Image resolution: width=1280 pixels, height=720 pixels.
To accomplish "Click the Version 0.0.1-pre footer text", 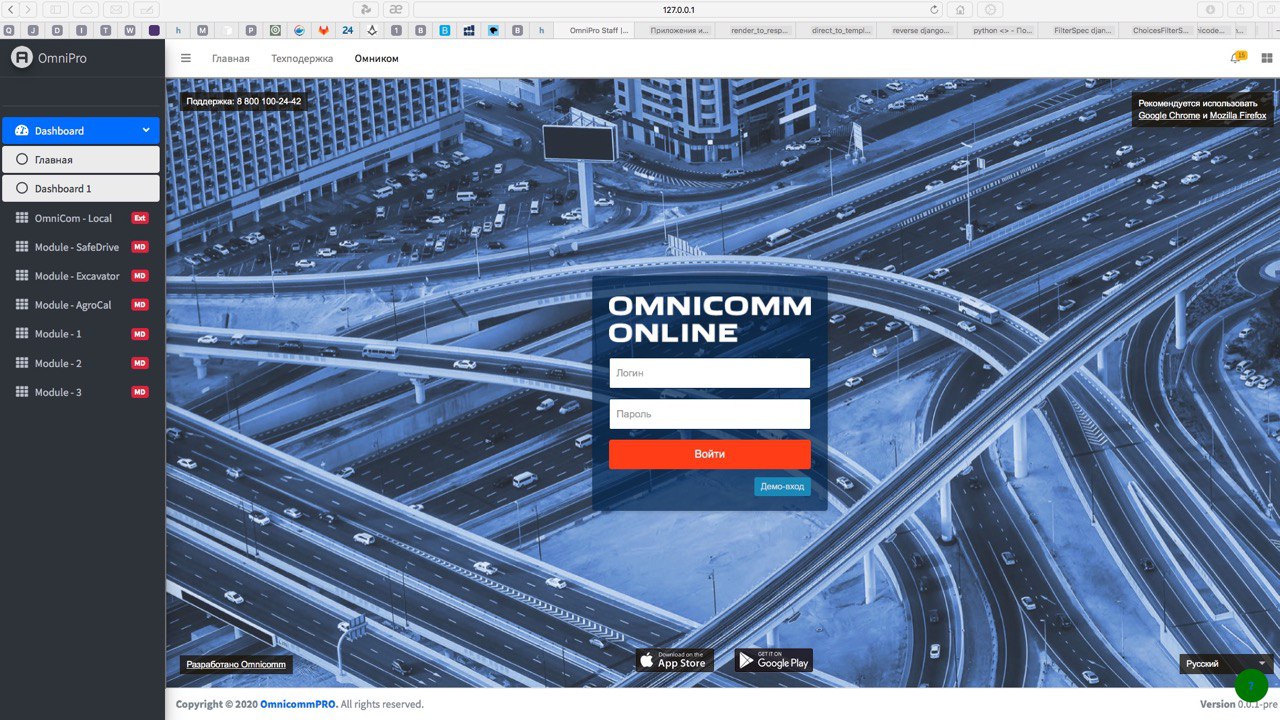I will click(1240, 704).
